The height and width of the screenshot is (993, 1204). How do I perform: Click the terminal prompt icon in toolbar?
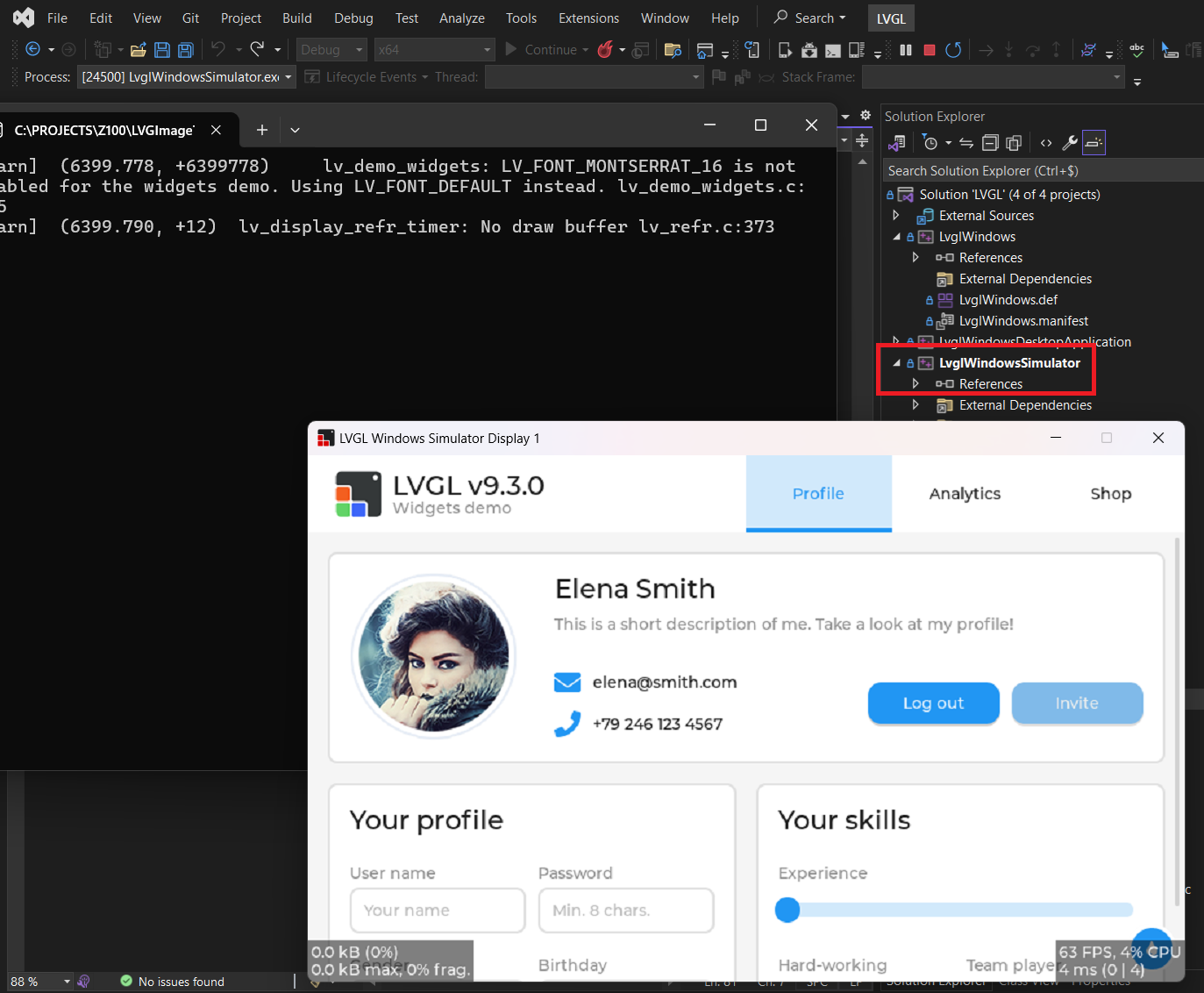pos(833,50)
